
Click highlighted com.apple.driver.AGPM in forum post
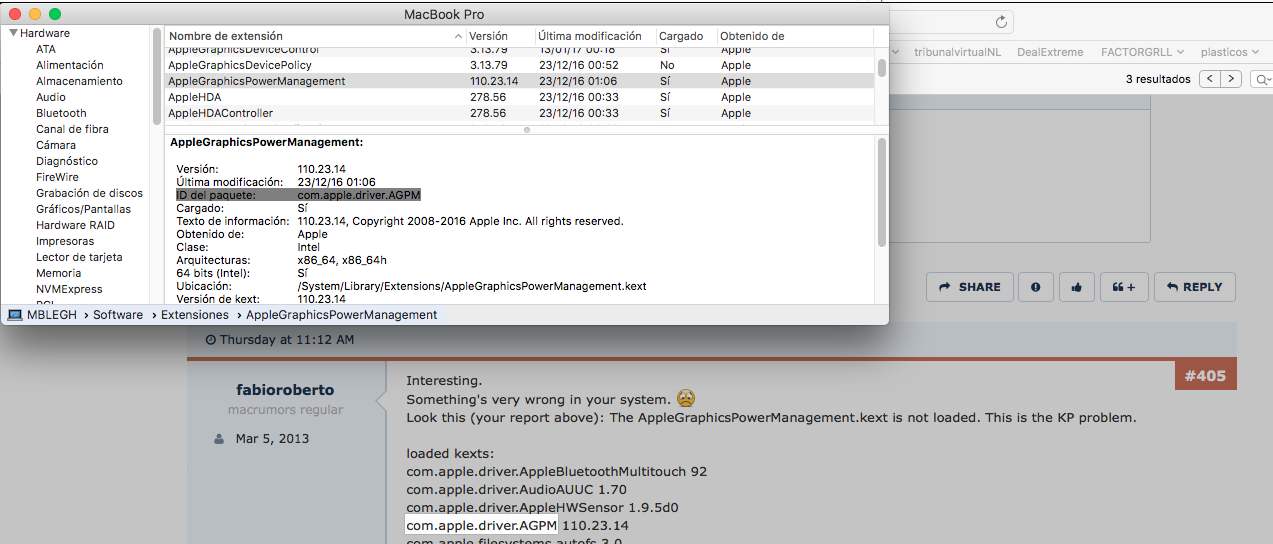[481, 525]
